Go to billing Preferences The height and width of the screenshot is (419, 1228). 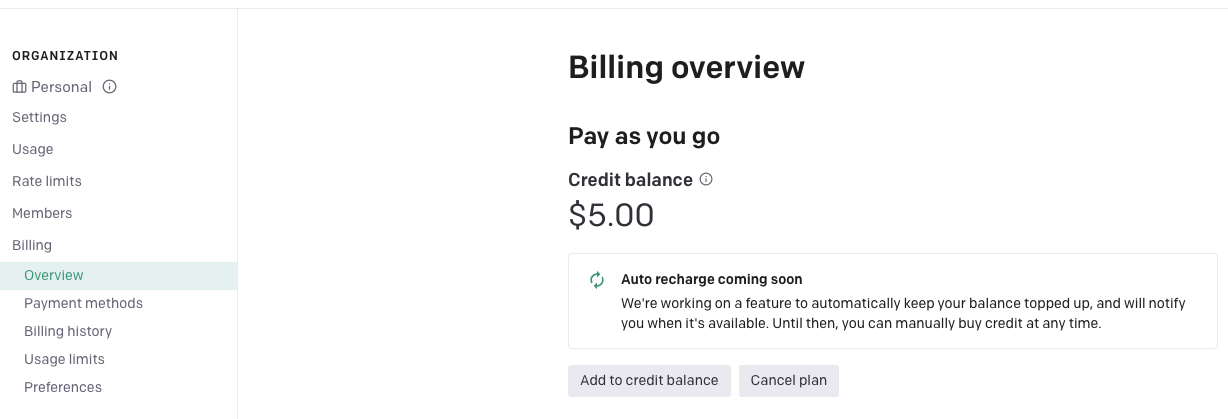click(x=63, y=387)
